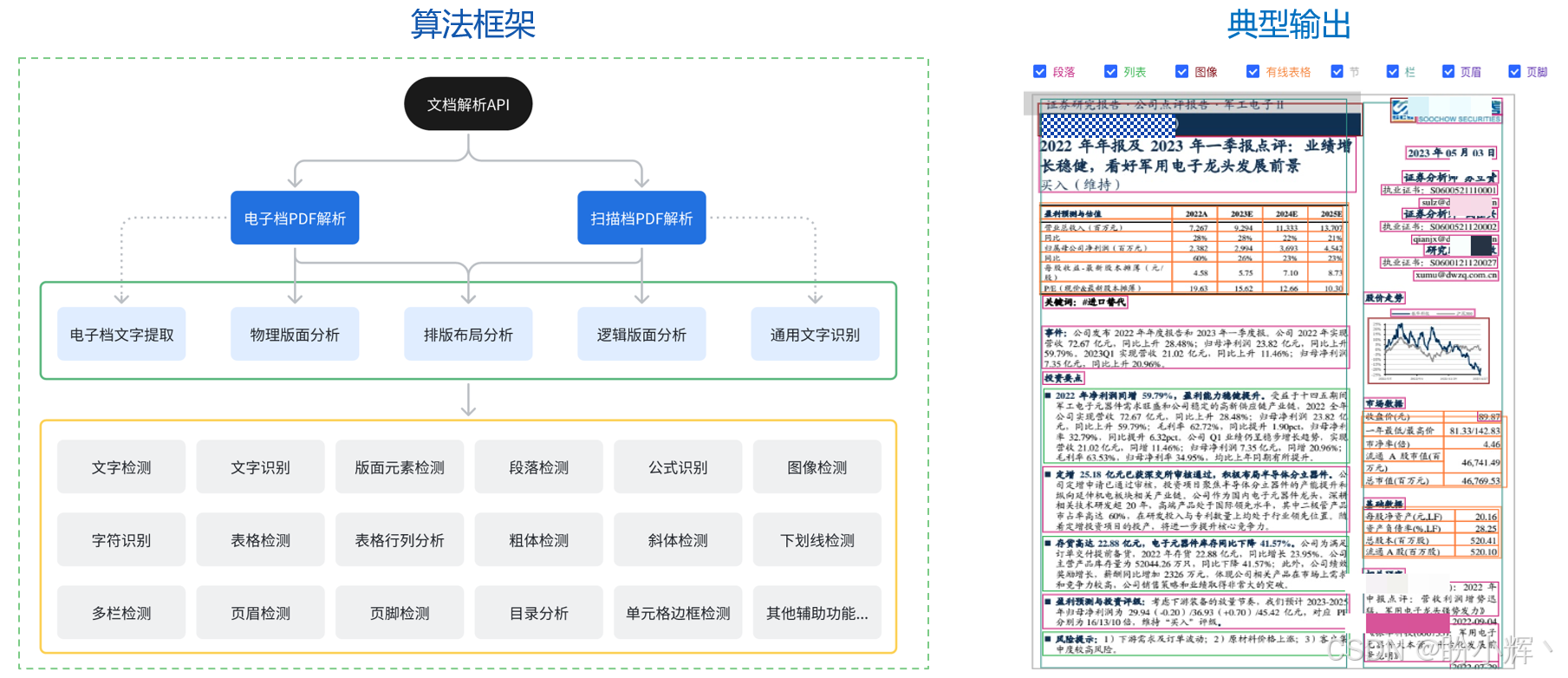Screen dimensions: 1568x678
Task: Click the 风险提示 paragraph in the report
Action: (1194, 644)
